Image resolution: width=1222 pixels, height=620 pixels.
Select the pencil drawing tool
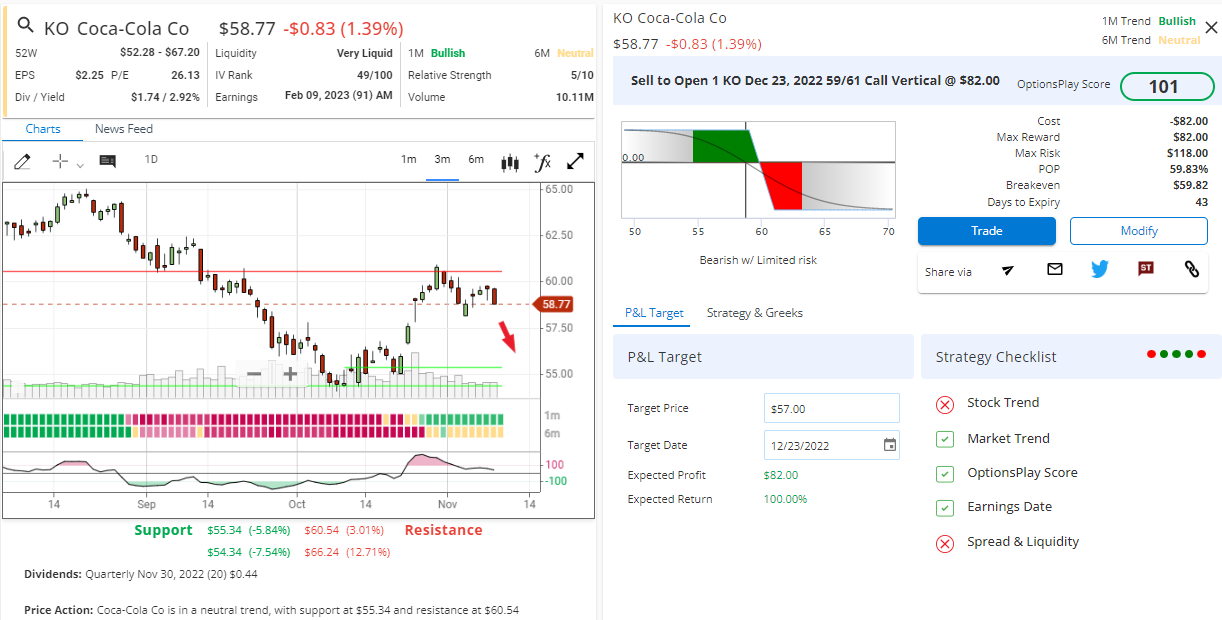(23, 161)
